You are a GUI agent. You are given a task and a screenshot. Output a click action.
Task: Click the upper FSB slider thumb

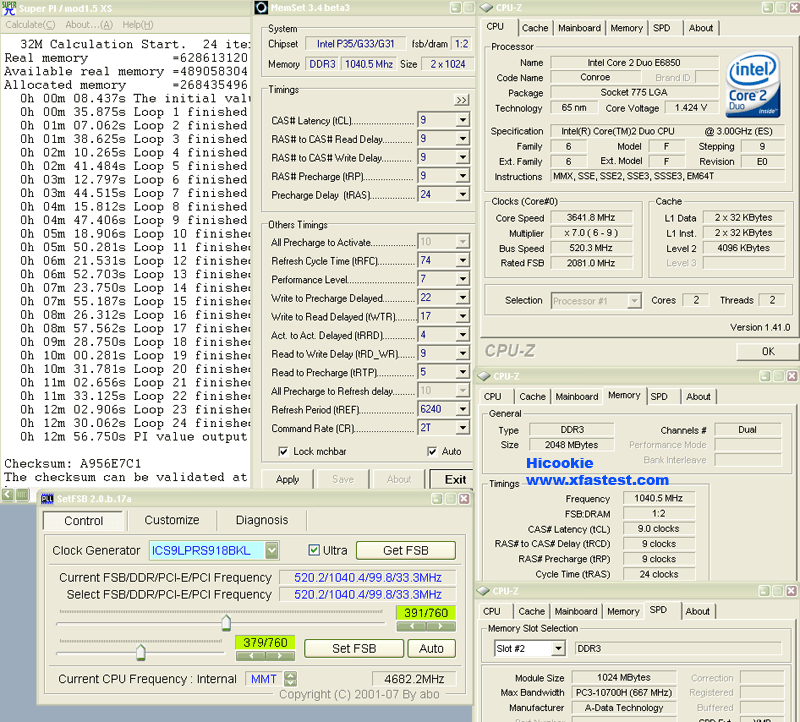click(226, 623)
